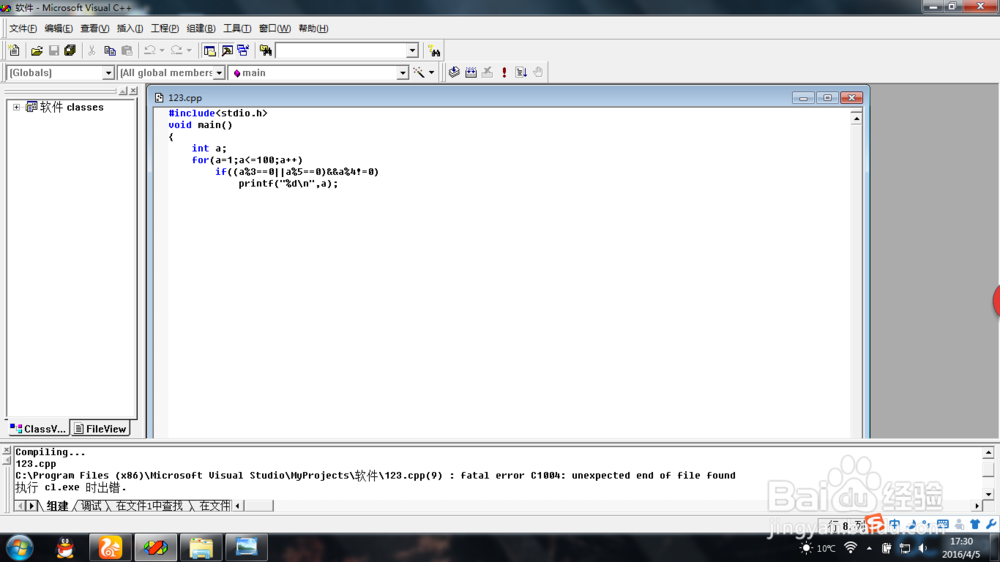Undo the last edit via toolbar
Screen dimensions: 1000x562
pos(150,50)
